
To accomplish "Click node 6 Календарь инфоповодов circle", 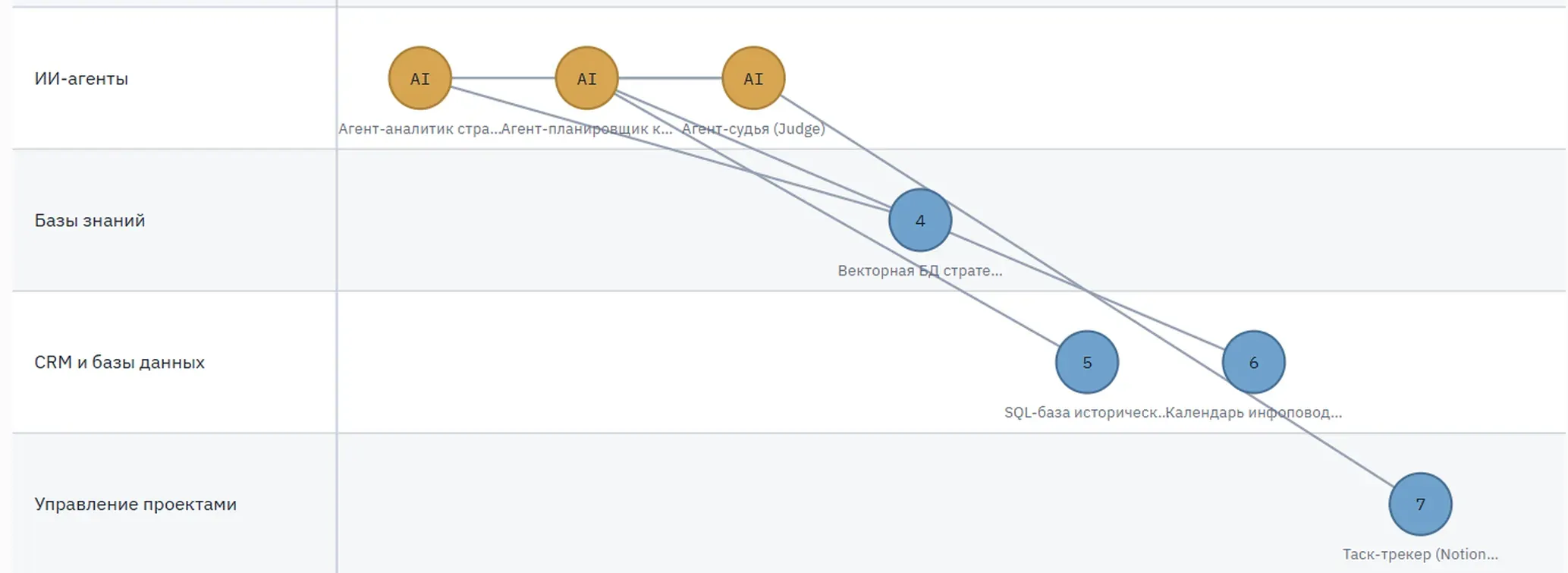I will (1254, 362).
